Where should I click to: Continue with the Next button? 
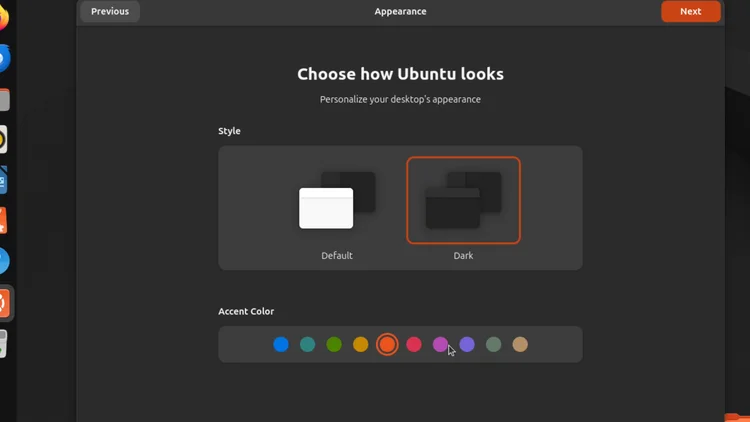coord(690,11)
